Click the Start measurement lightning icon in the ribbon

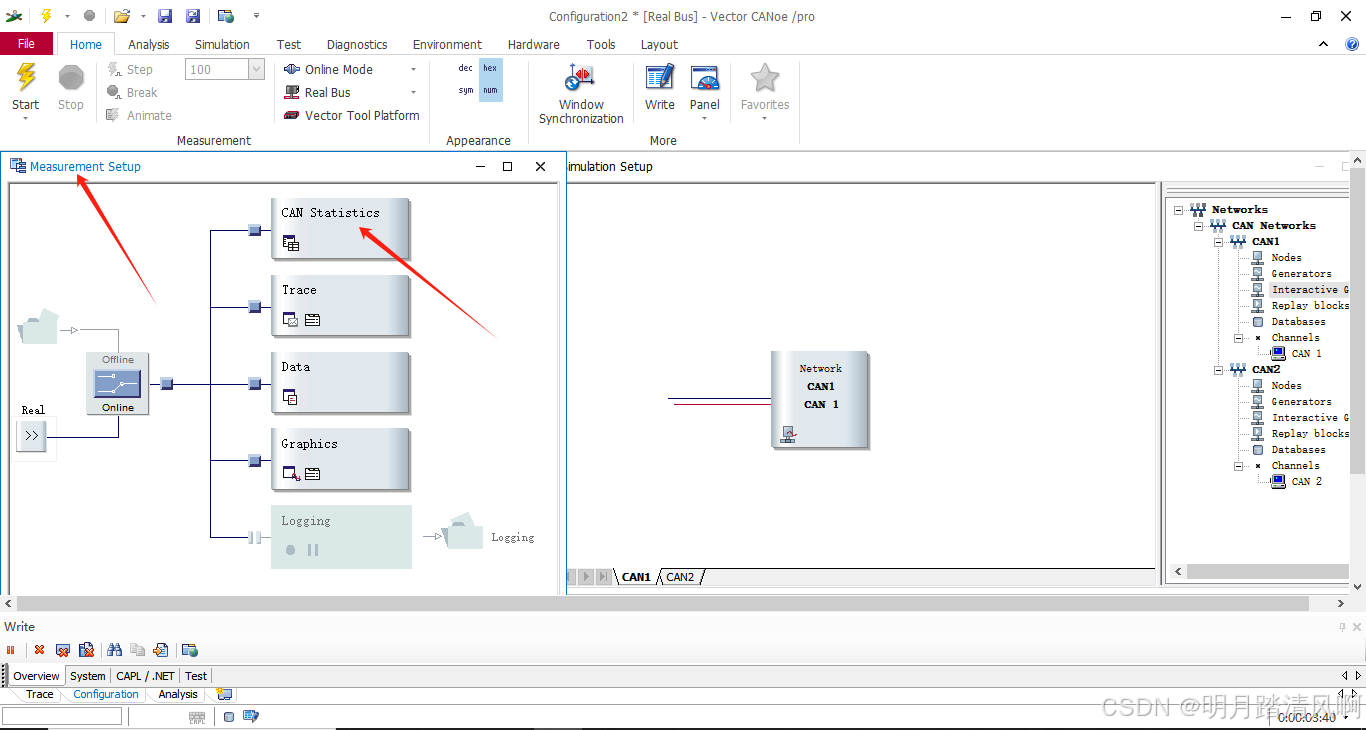[x=26, y=78]
